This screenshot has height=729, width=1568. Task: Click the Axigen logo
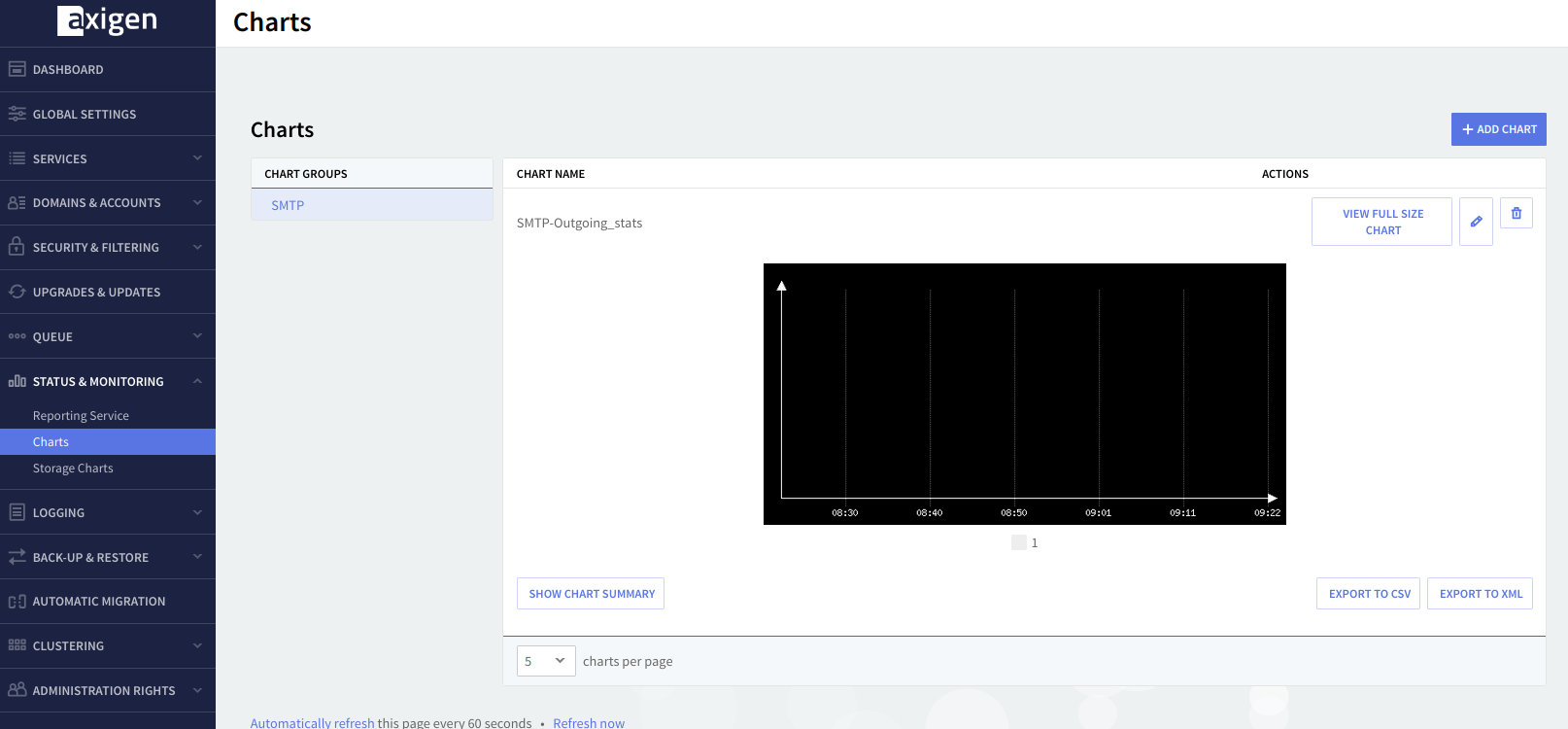tap(107, 20)
